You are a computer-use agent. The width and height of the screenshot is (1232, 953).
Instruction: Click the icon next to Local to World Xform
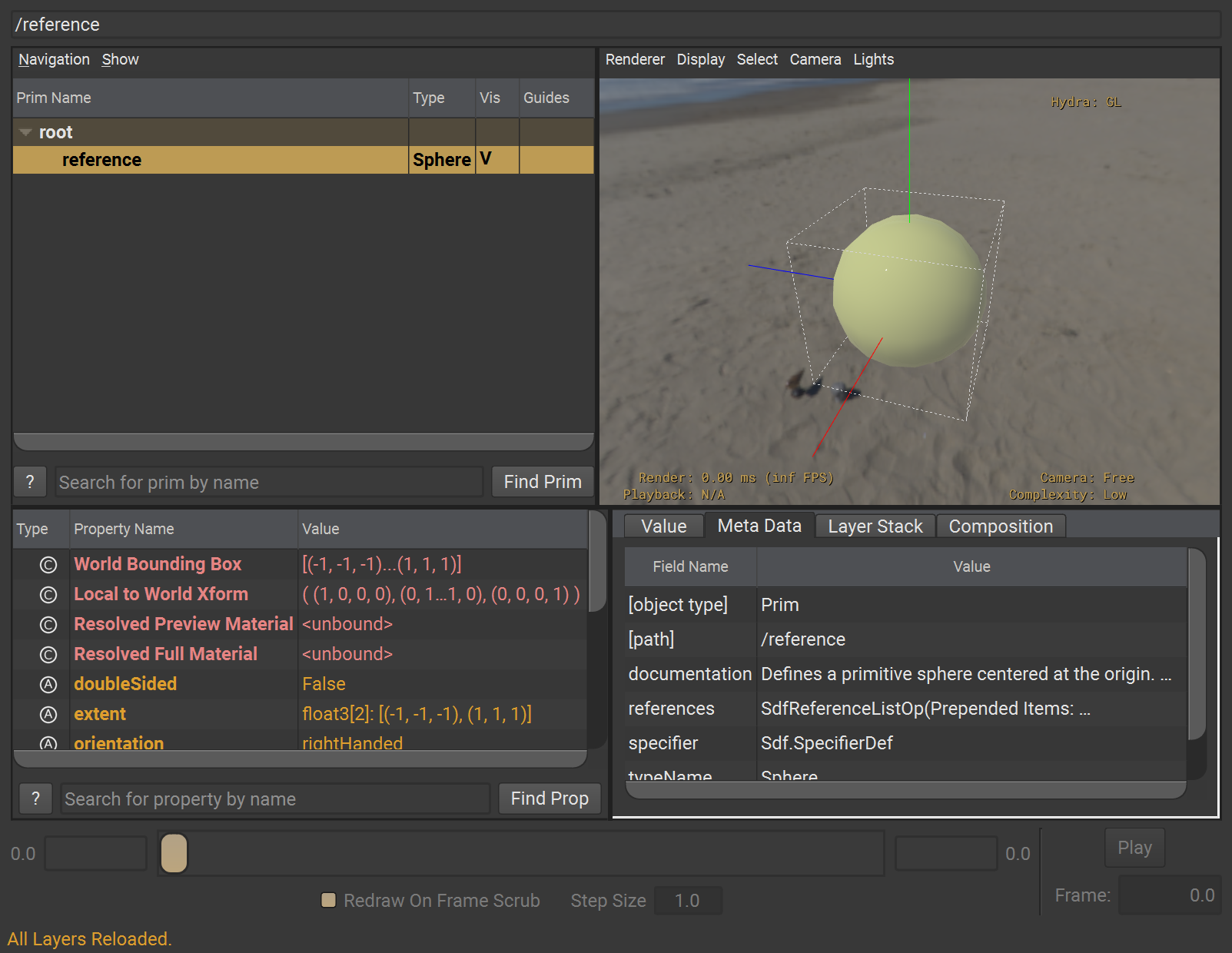pos(48,595)
